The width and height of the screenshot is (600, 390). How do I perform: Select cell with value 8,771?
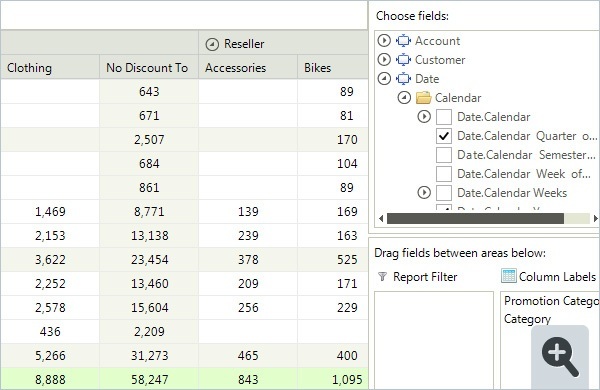149,212
